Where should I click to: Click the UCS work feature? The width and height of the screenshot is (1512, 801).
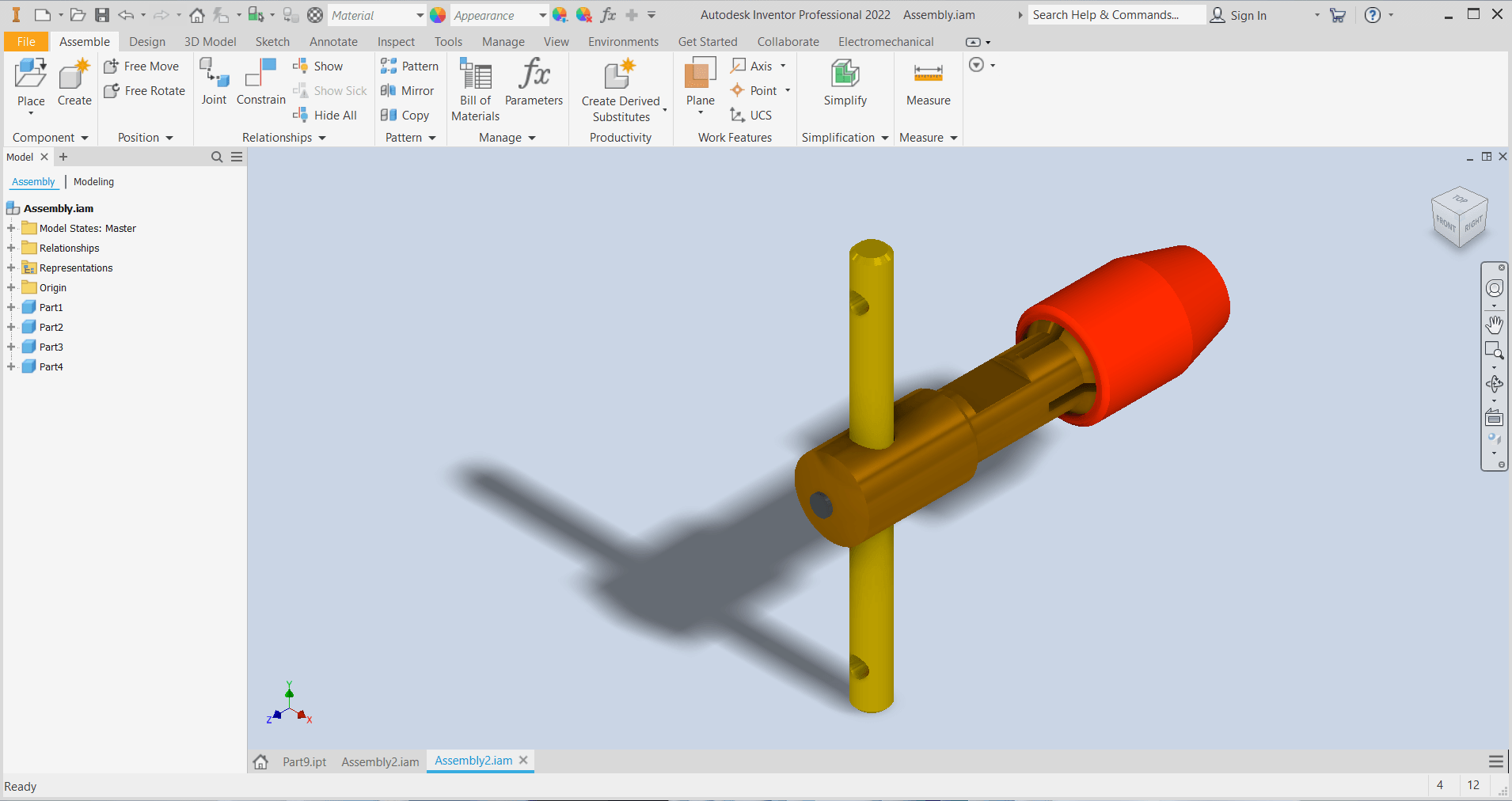click(x=750, y=116)
